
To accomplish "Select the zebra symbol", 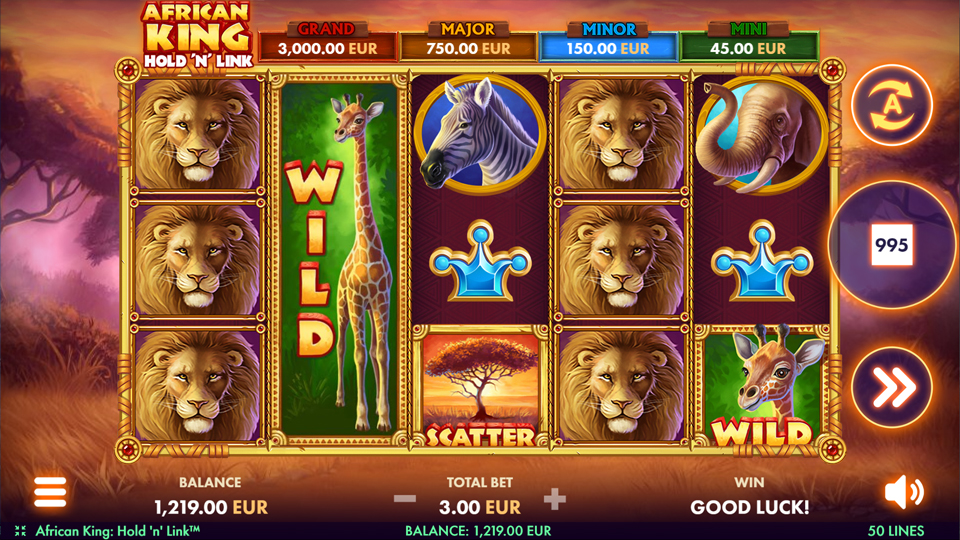I will [x=480, y=135].
